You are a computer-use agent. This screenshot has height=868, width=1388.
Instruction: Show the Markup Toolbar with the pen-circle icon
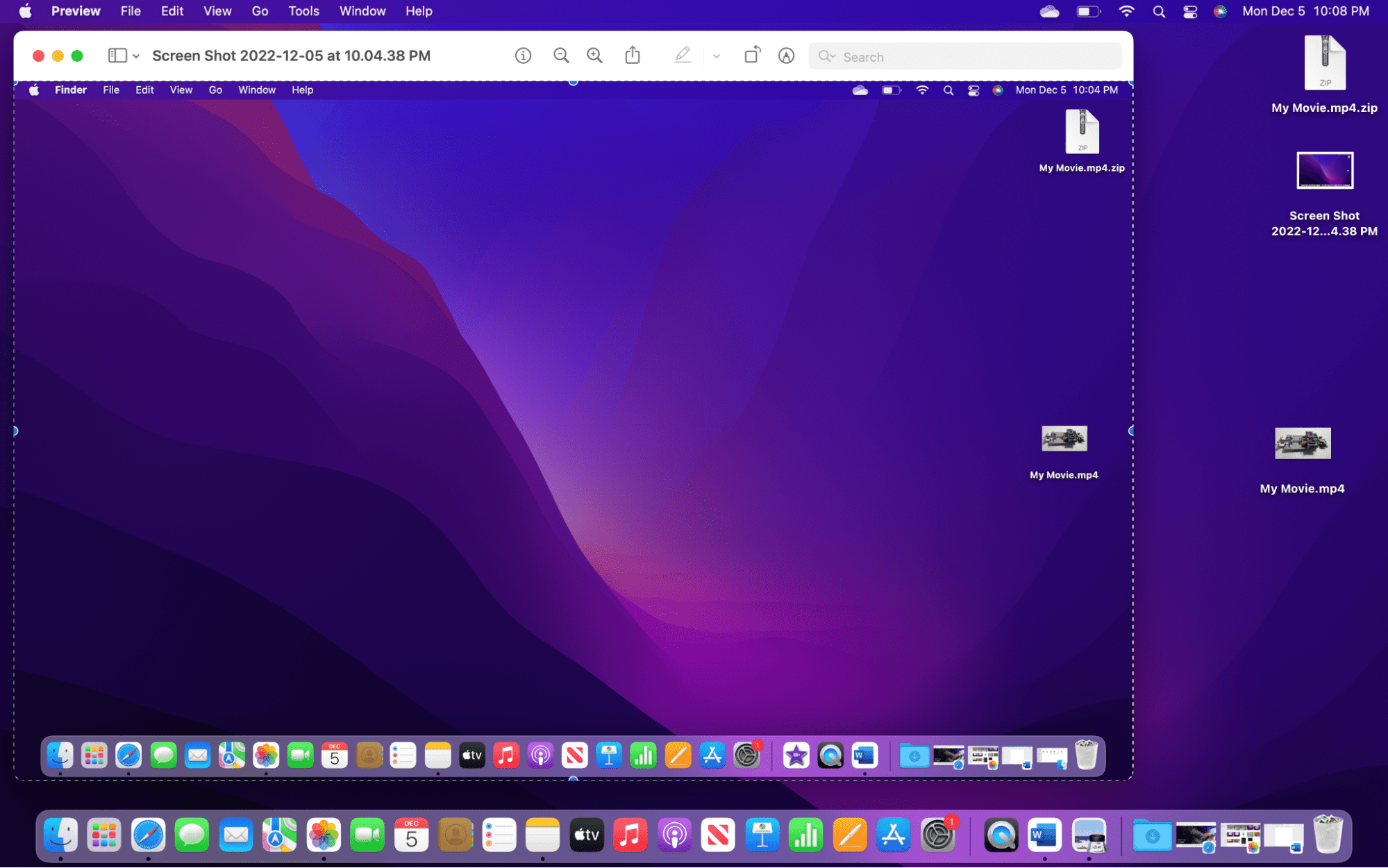[x=786, y=56]
